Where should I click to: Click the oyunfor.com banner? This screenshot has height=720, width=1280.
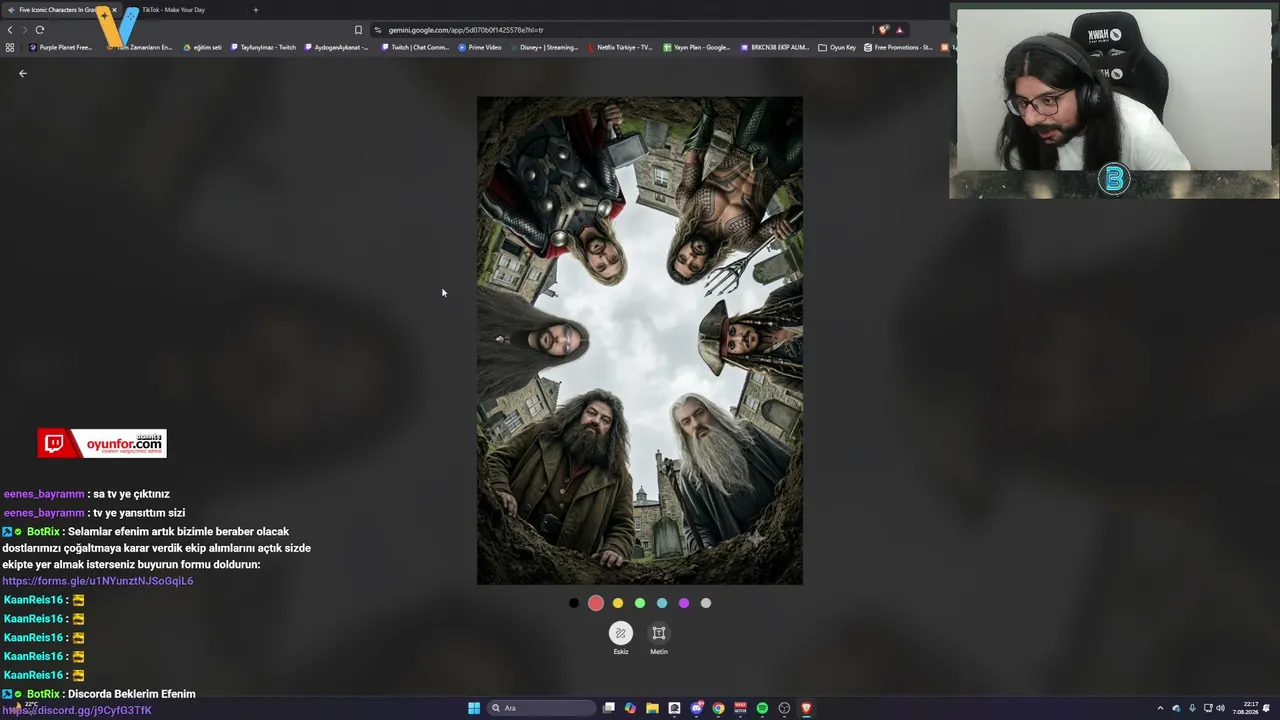[102, 443]
